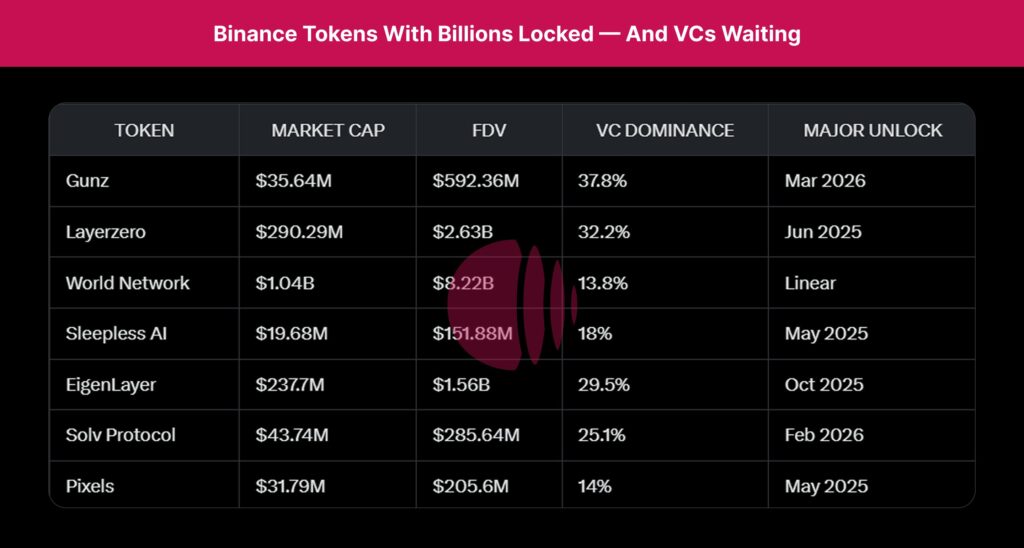
Task: Select EigenLayer unlock date Oct 2025
Action: (x=825, y=384)
